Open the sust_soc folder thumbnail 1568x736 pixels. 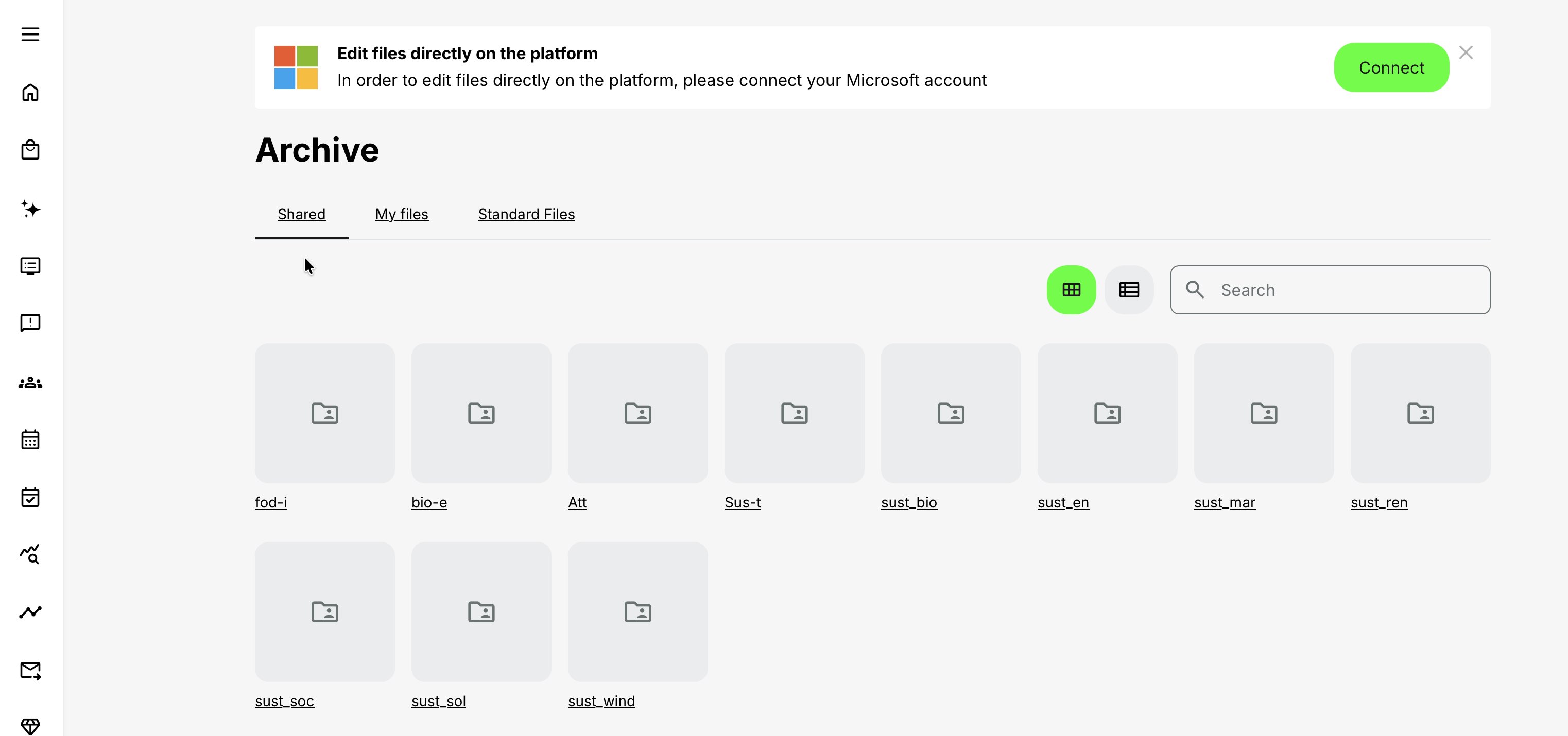pyautogui.click(x=325, y=612)
